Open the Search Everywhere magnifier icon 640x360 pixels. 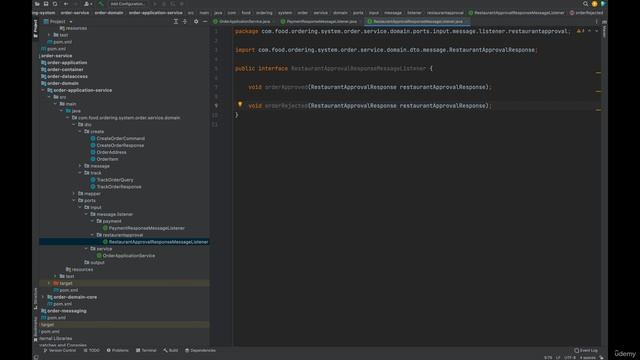585,4
